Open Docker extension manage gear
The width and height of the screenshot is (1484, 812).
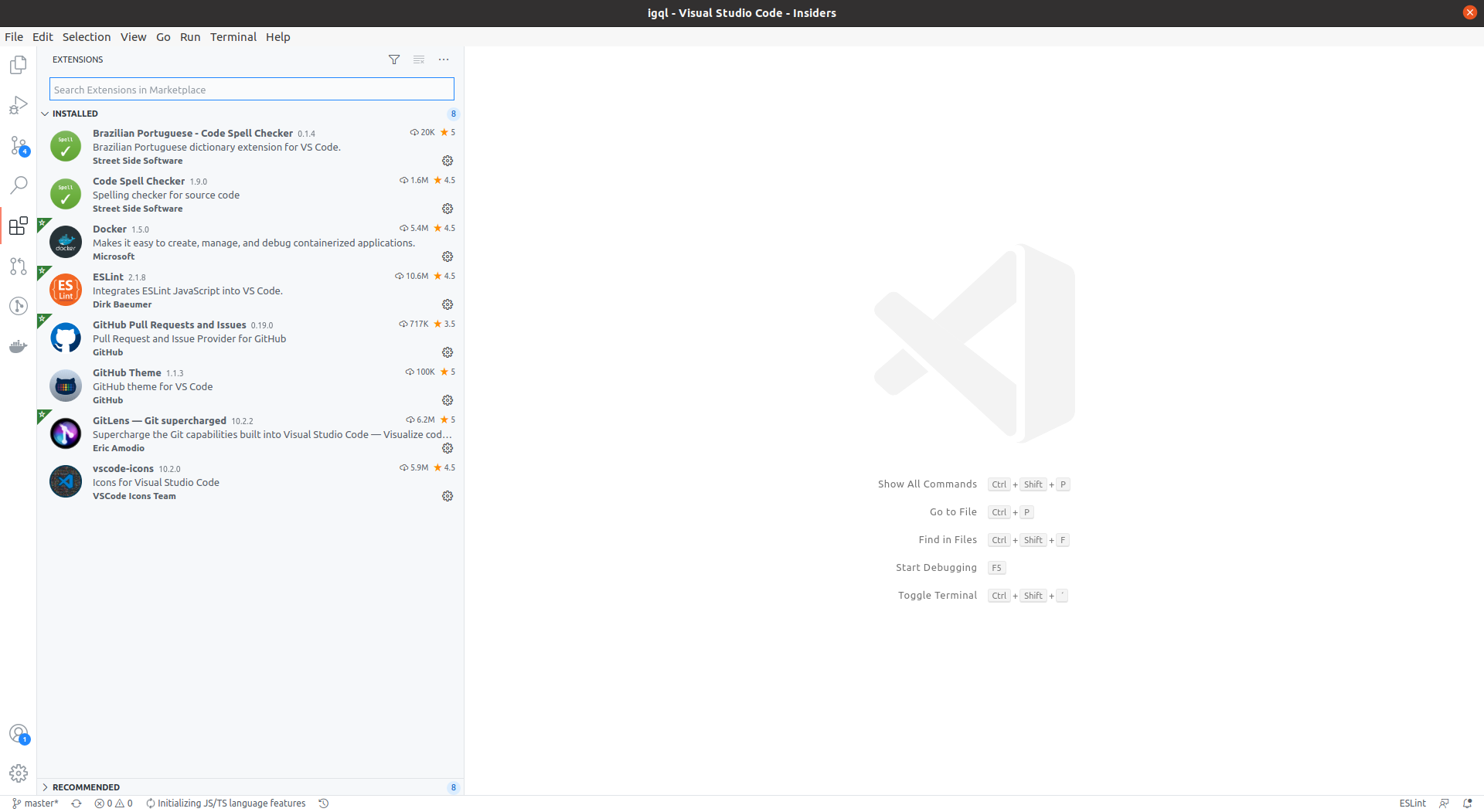click(x=448, y=257)
